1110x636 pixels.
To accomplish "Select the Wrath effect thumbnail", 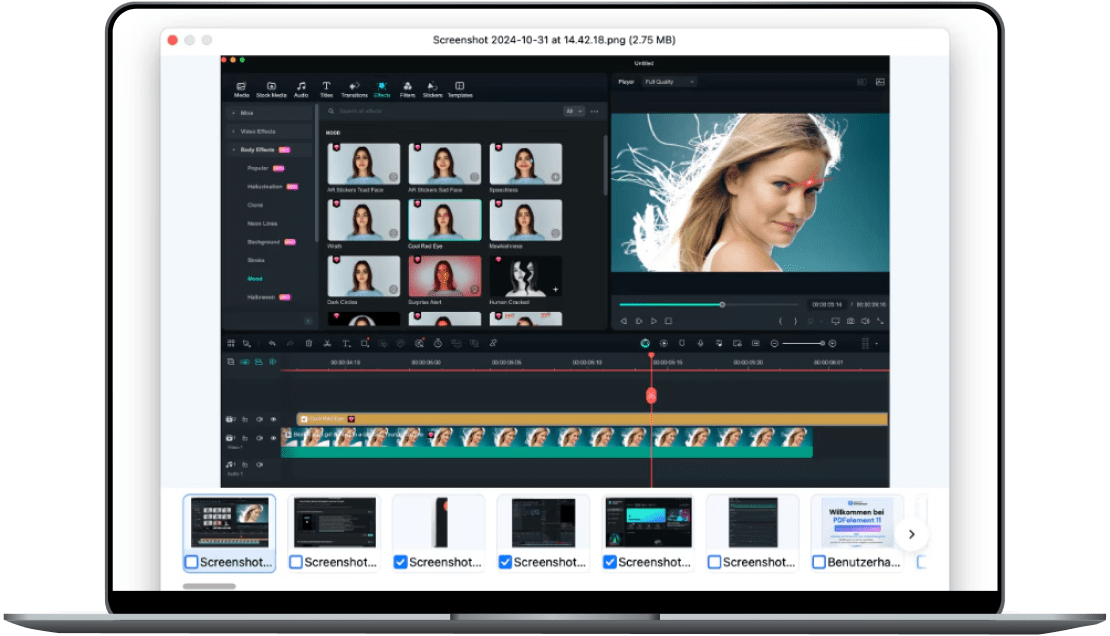I will click(364, 220).
